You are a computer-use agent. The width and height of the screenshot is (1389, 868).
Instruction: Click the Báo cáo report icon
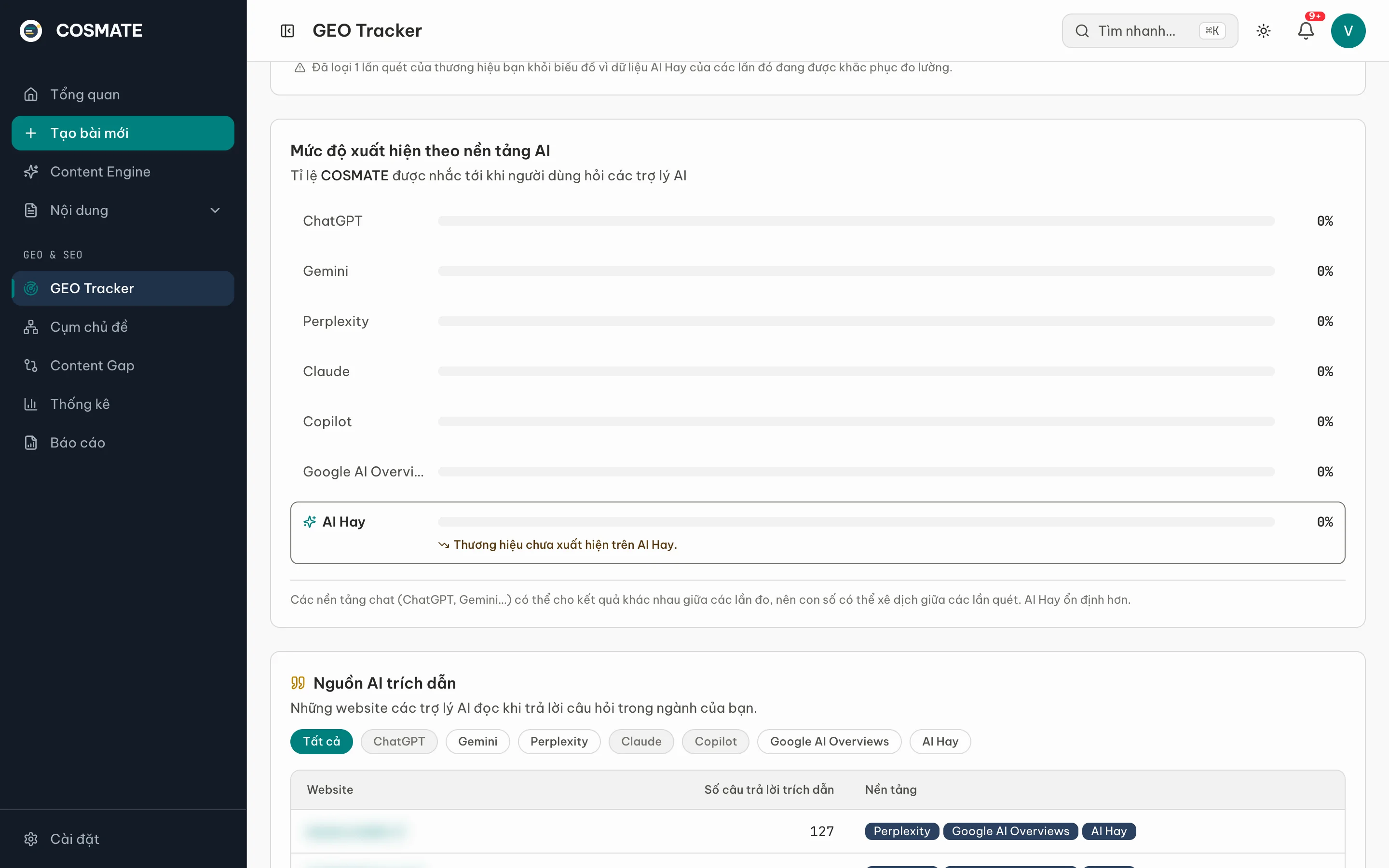tap(31, 443)
